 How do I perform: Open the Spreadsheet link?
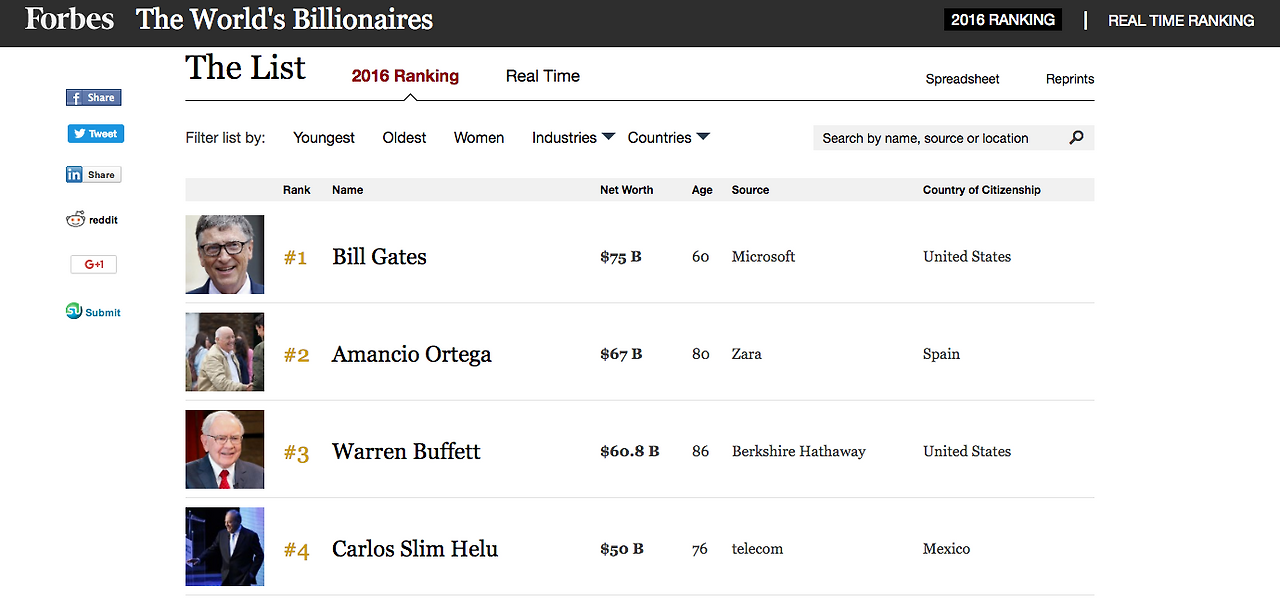pyautogui.click(x=962, y=79)
